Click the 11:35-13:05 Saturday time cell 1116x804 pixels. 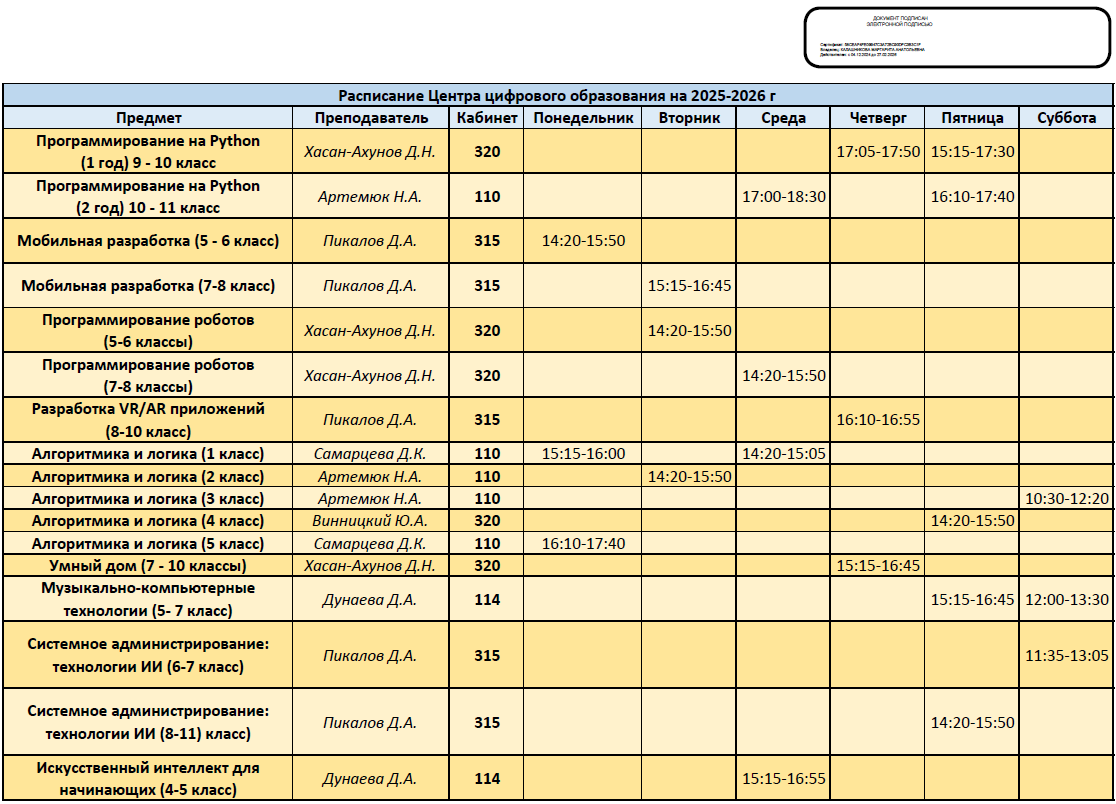tap(1066, 656)
